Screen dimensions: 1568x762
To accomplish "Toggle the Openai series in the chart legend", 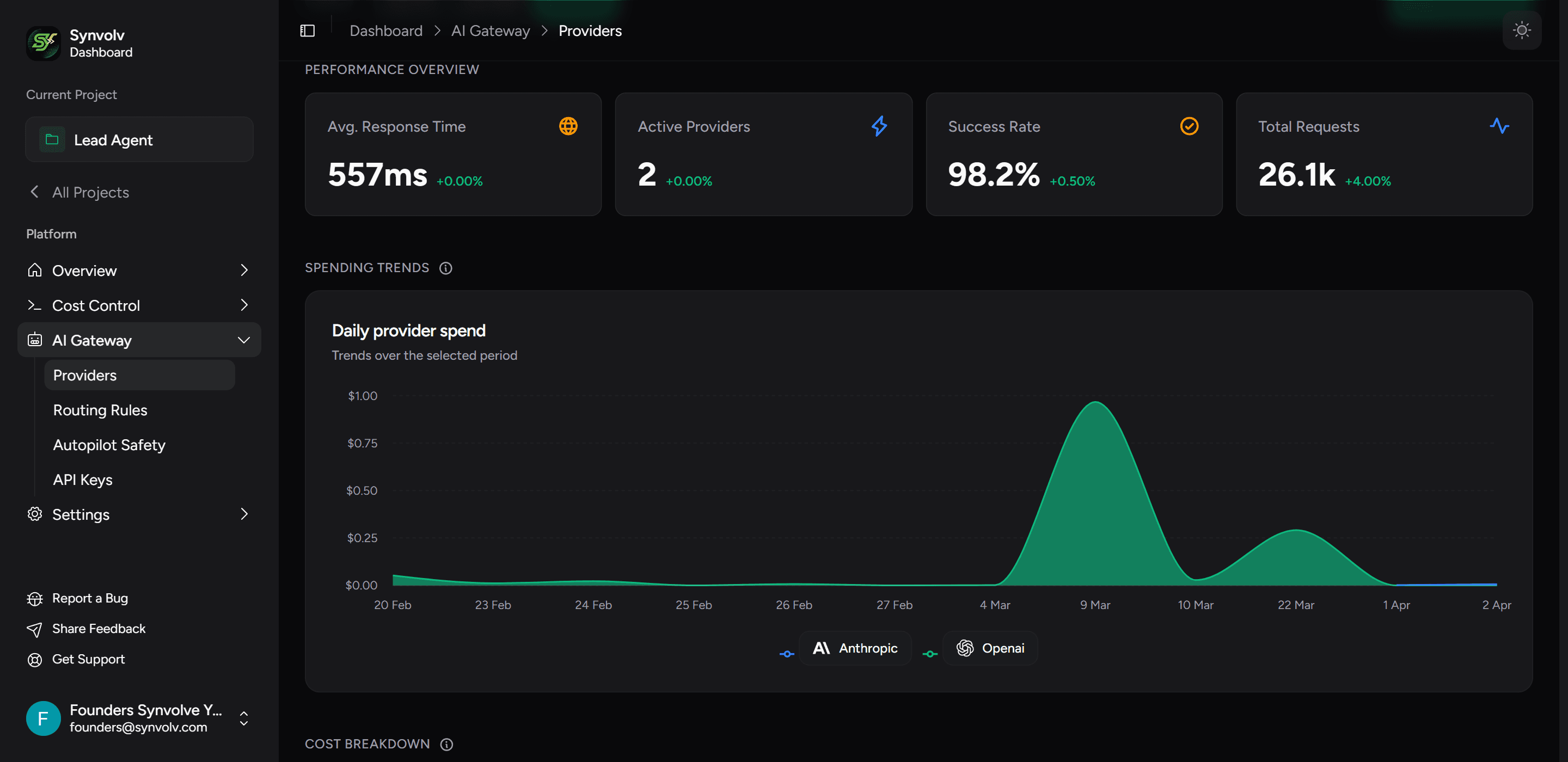I will tap(990, 648).
